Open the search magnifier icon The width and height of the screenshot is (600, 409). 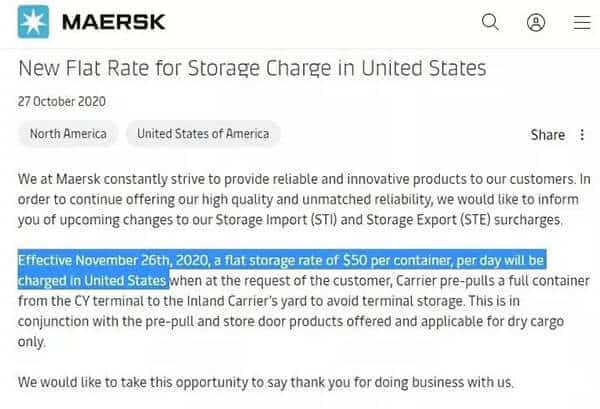[x=490, y=22]
